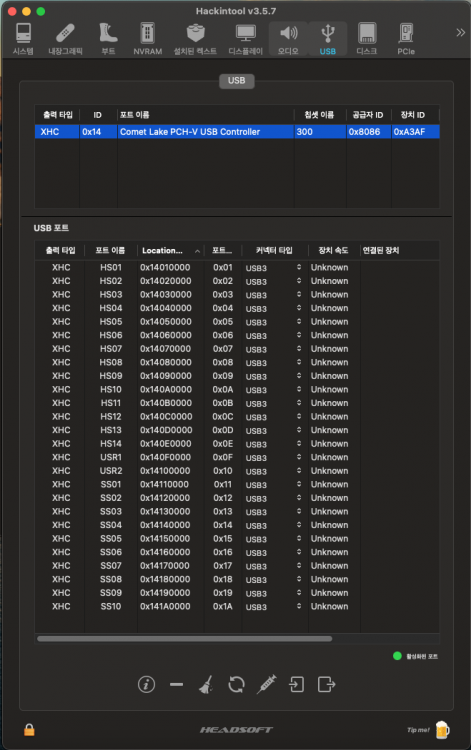Open connector type dropdown for HS10
Viewport: 471px width, 750px height.
pos(299,389)
